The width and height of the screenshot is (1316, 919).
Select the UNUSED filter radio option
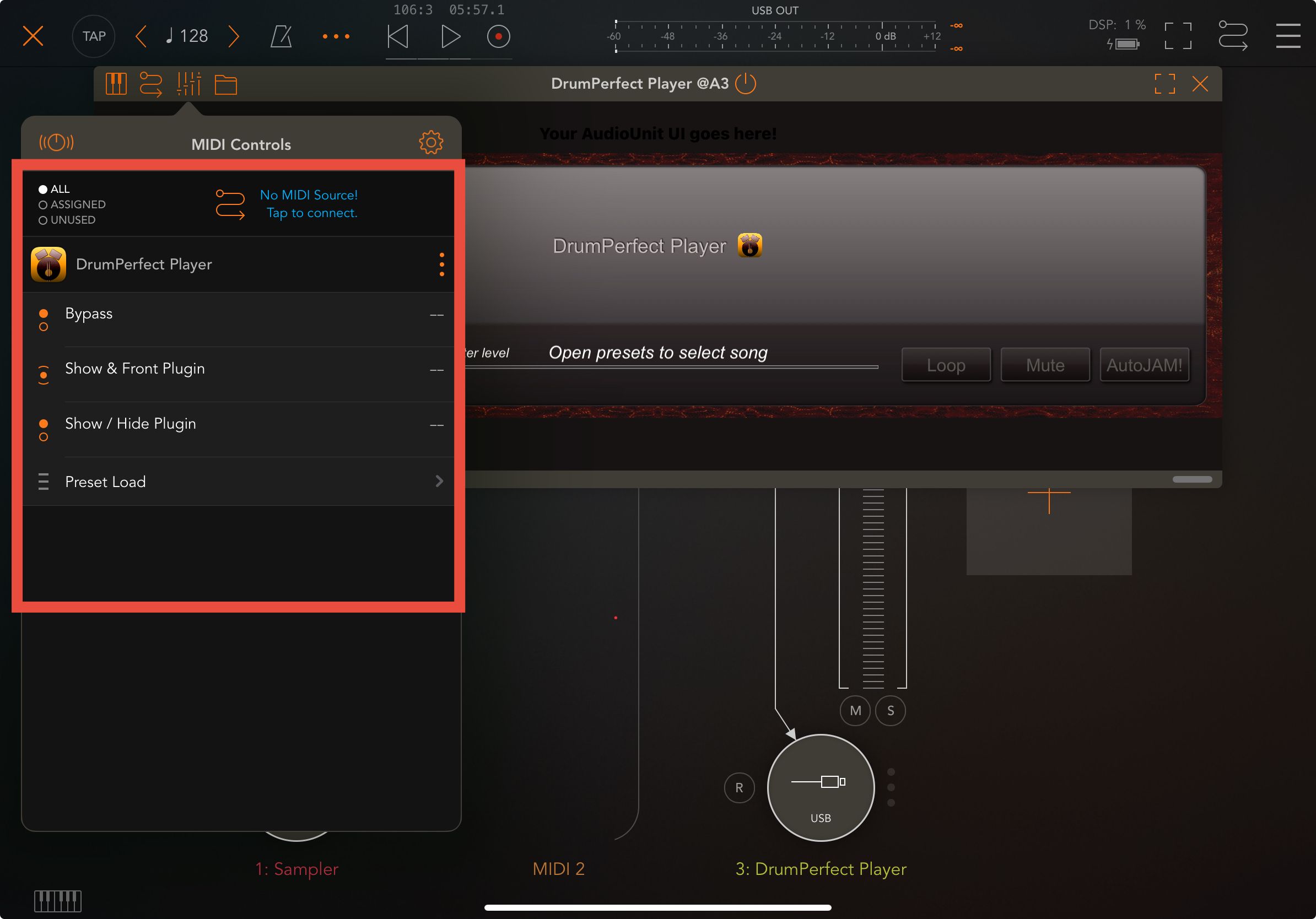[x=67, y=220]
